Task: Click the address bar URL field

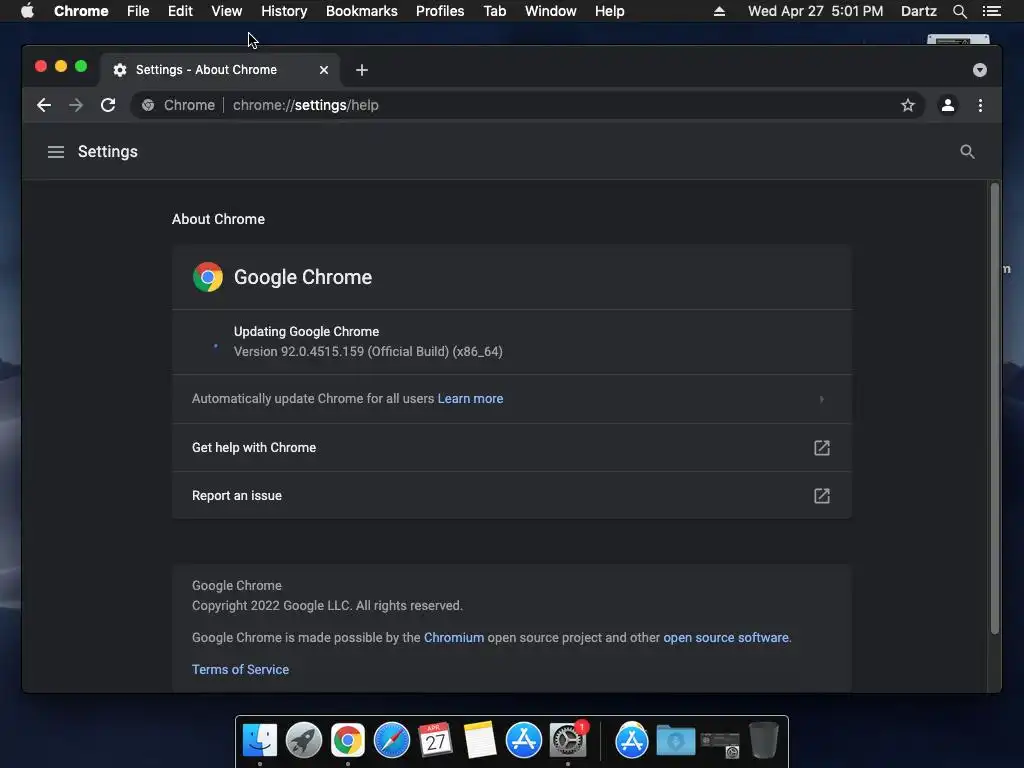Action: pos(528,105)
